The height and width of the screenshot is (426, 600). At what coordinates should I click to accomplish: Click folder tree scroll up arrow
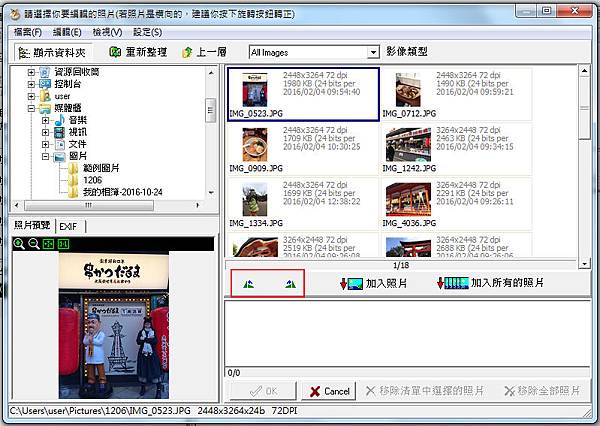[x=211, y=72]
